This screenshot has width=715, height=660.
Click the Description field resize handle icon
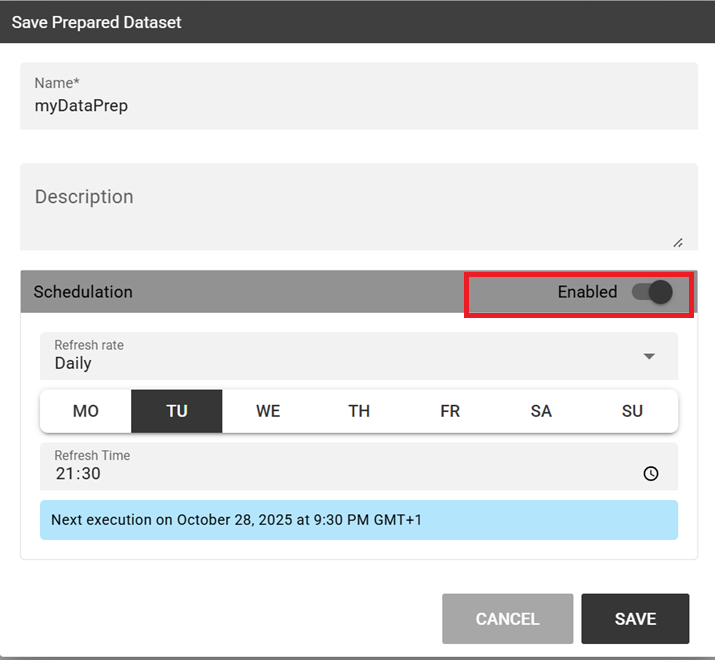(x=678, y=243)
